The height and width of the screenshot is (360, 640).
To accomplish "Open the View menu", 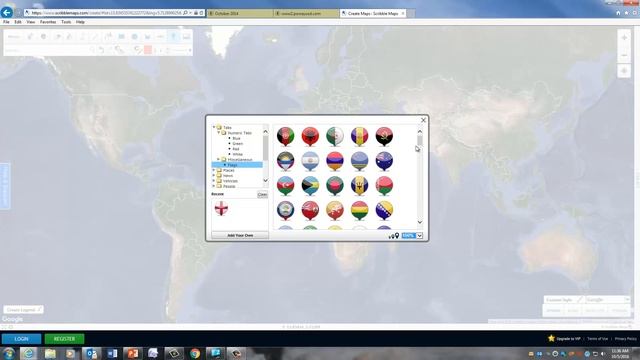I will point(31,22).
